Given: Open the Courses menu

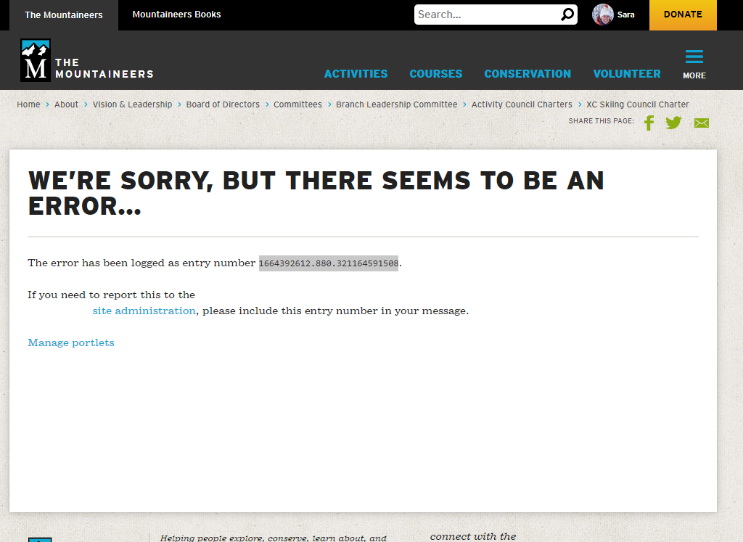Looking at the screenshot, I should click(435, 74).
